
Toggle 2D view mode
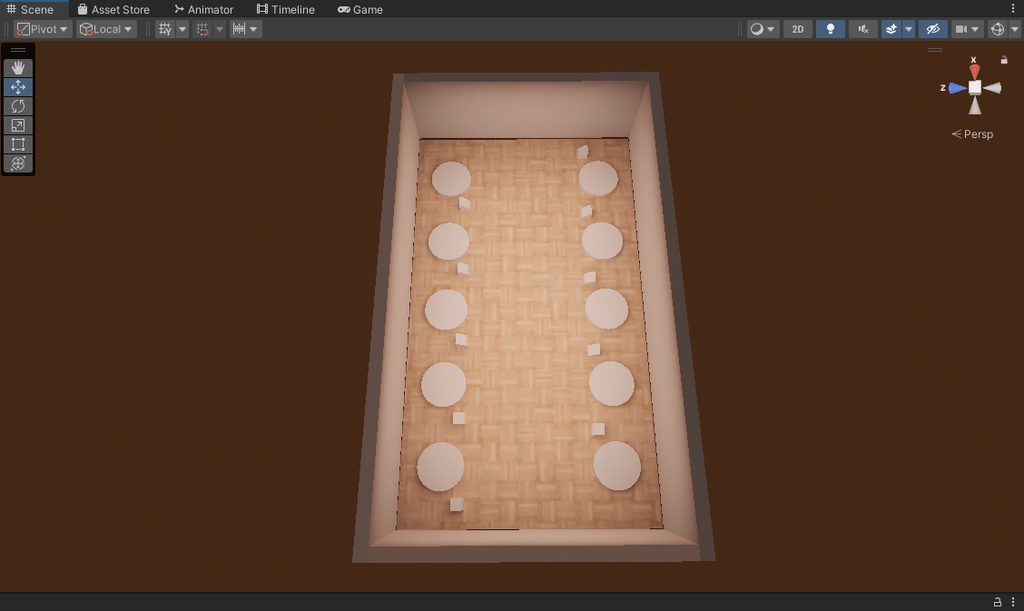(797, 29)
